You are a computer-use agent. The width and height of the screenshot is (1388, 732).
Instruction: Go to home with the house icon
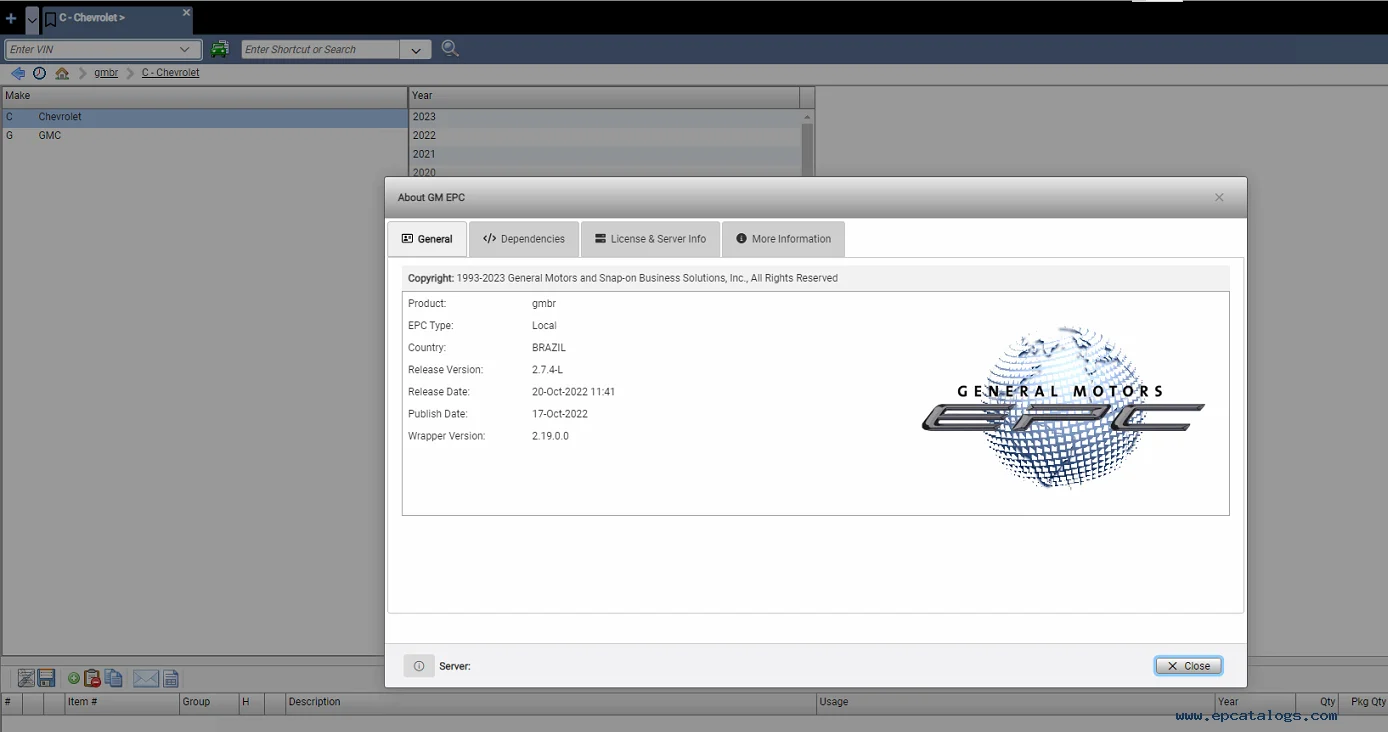pos(62,73)
